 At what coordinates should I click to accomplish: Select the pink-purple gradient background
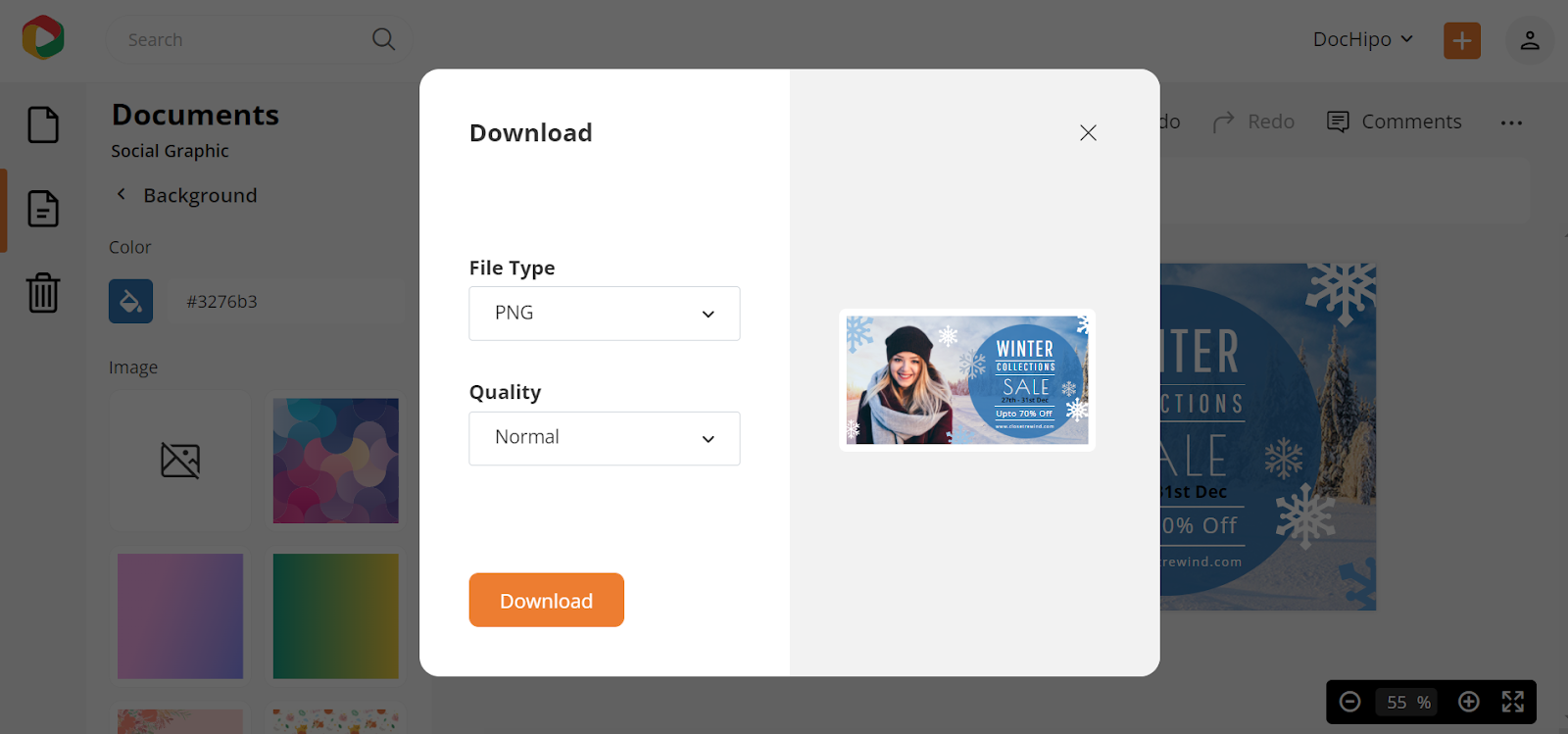tap(180, 616)
